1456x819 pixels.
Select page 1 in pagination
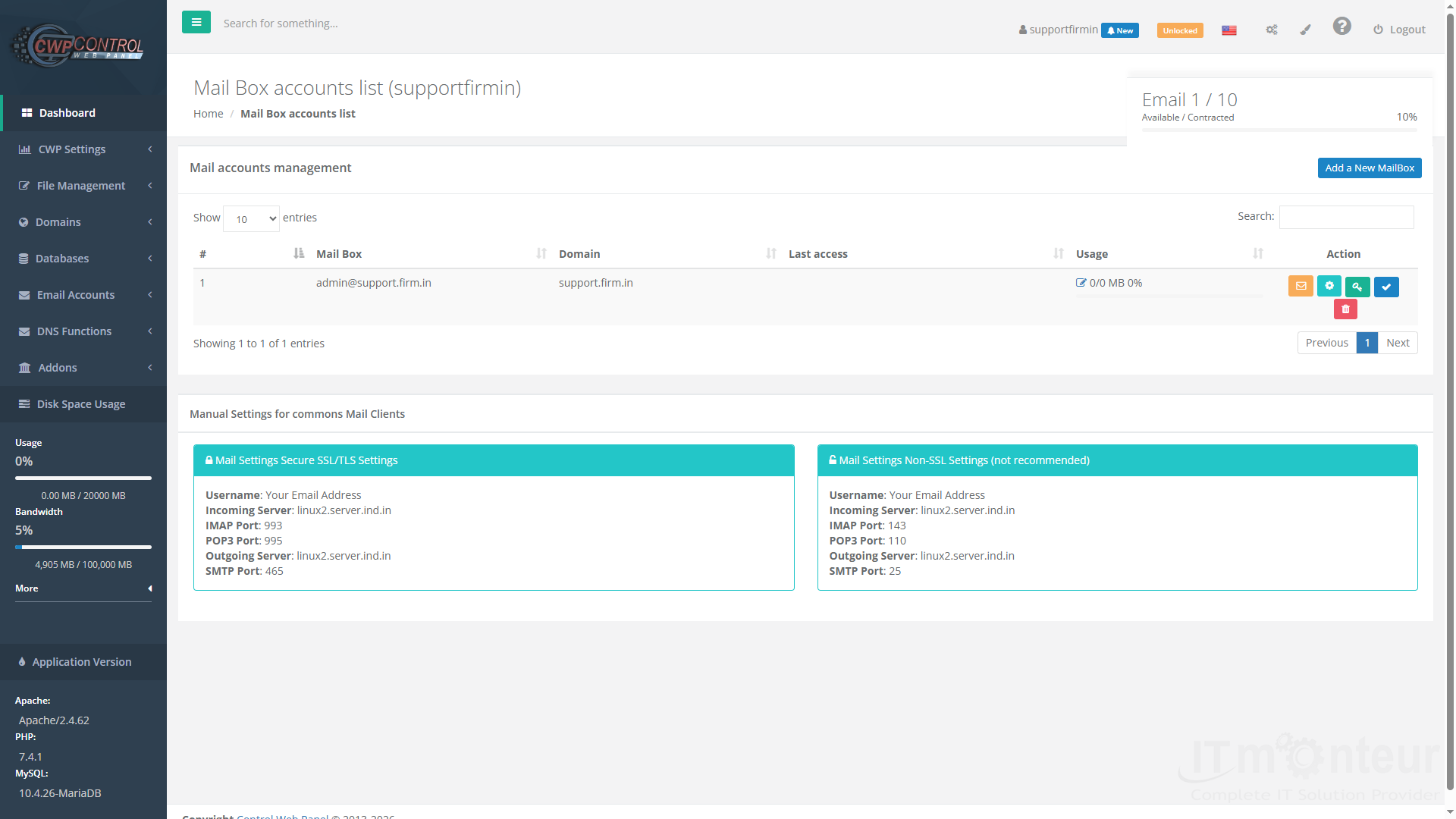pos(1367,343)
